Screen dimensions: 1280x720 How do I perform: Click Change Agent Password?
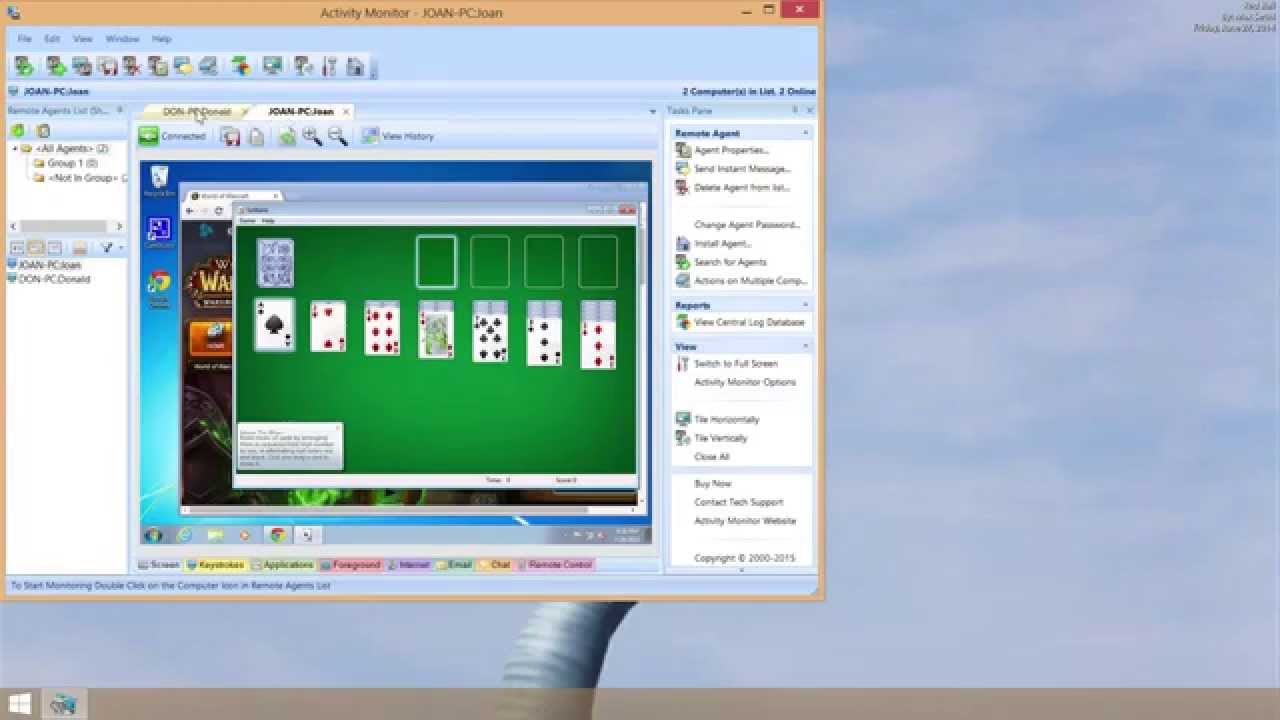tap(747, 225)
